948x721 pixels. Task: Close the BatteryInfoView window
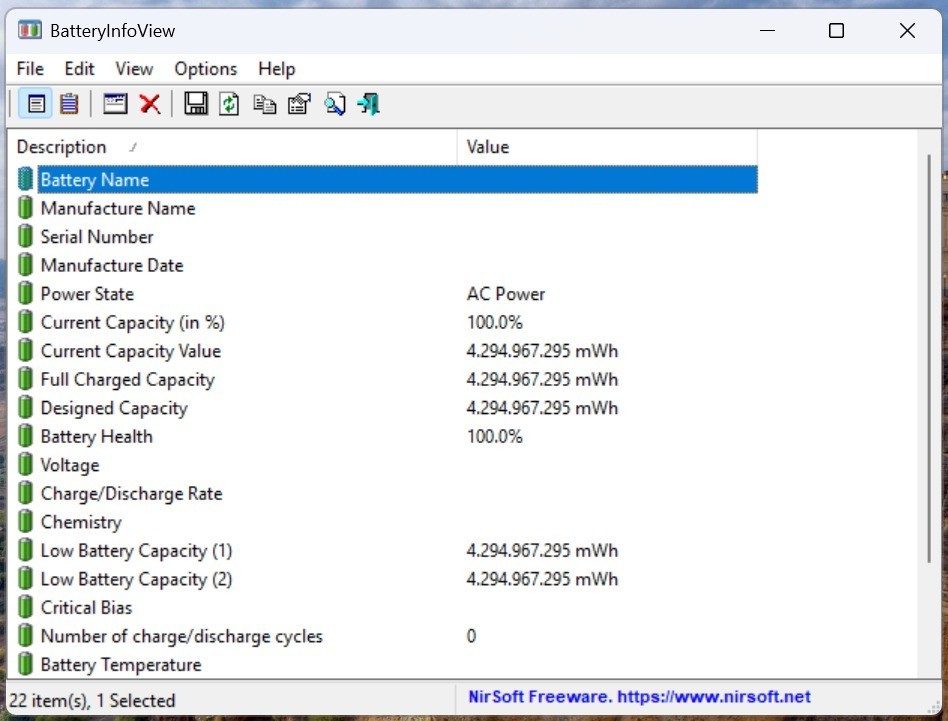907,30
